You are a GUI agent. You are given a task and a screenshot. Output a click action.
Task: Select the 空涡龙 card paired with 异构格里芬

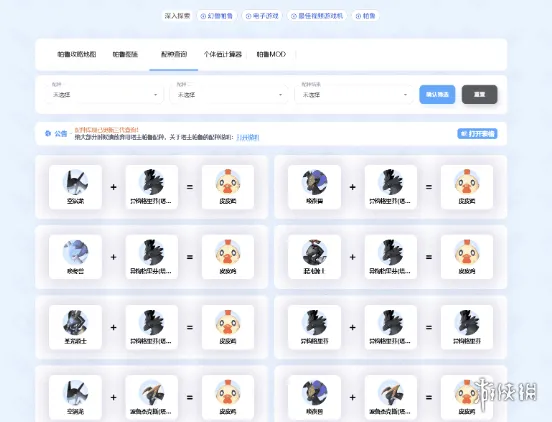(x=75, y=187)
